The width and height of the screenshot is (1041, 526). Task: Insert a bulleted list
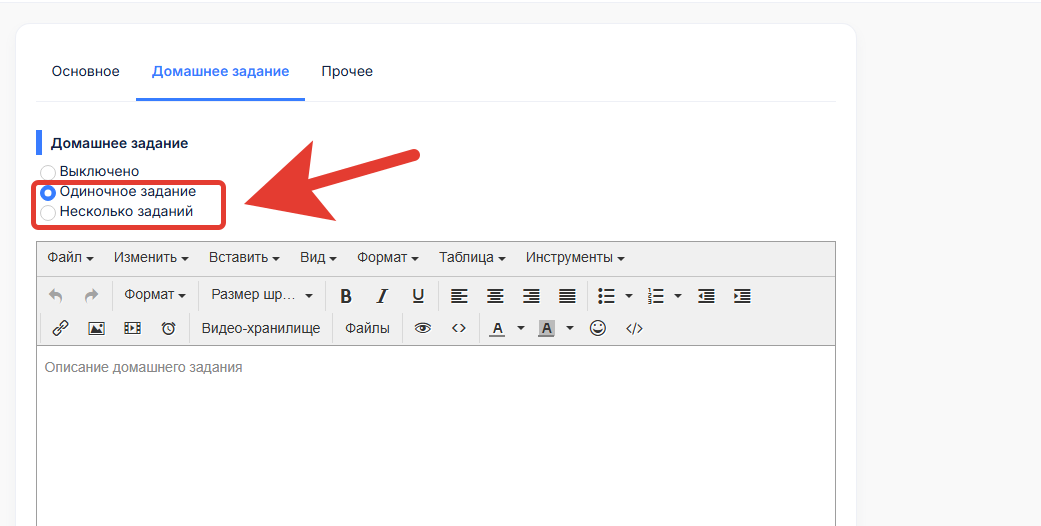(x=606, y=296)
